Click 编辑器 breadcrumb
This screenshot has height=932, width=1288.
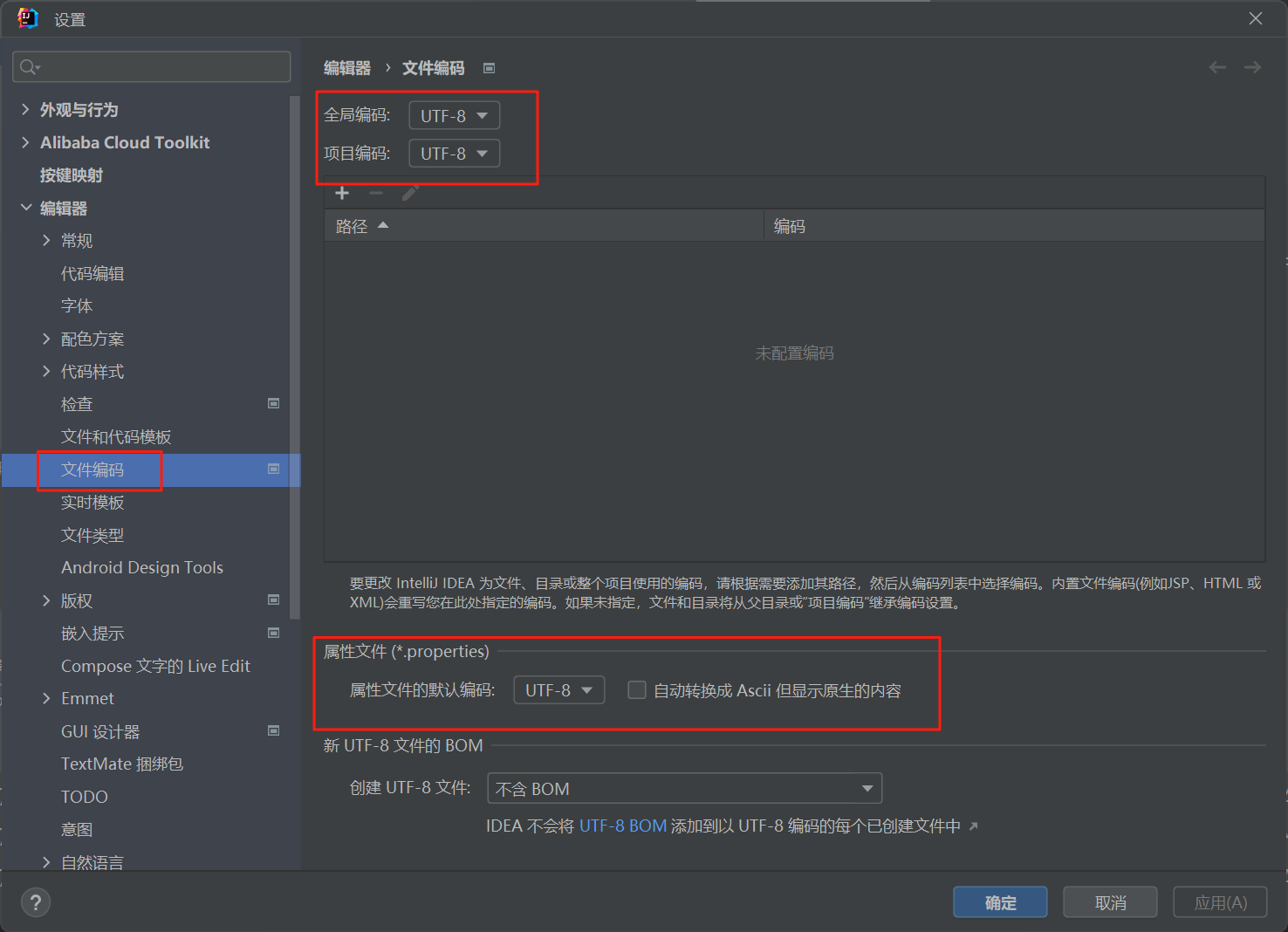pos(347,68)
